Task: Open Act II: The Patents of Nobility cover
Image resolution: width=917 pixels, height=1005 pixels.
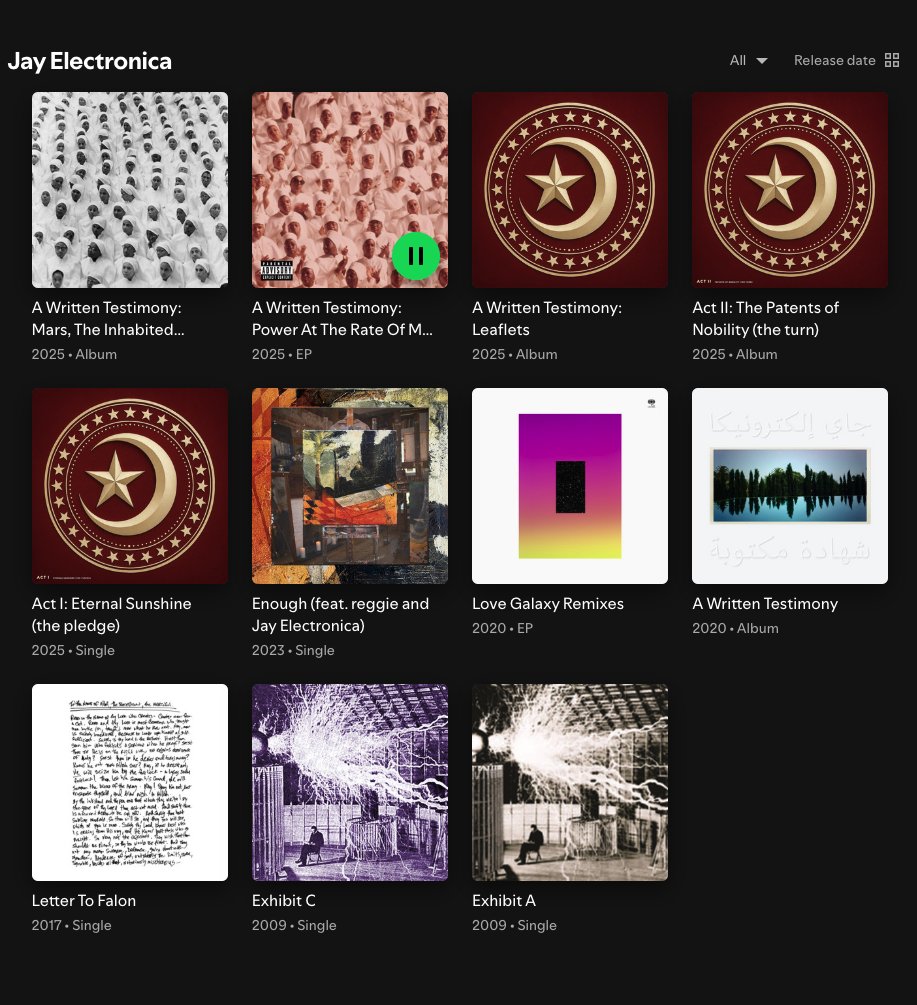Action: (x=790, y=190)
